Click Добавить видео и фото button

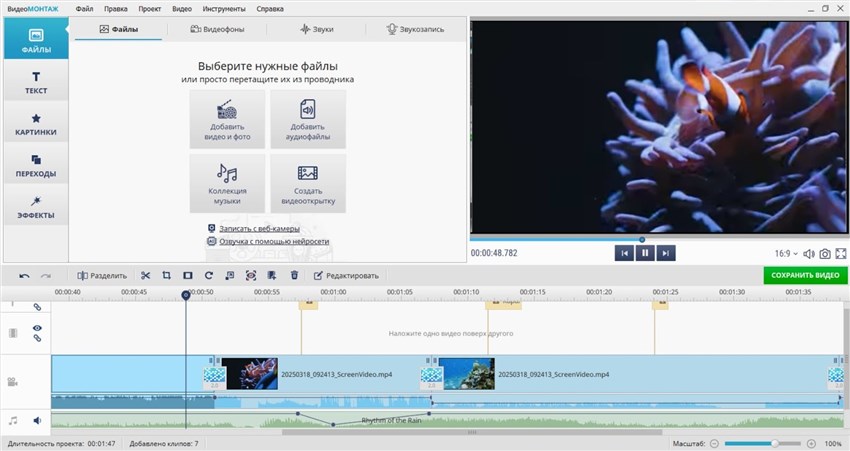click(227, 119)
